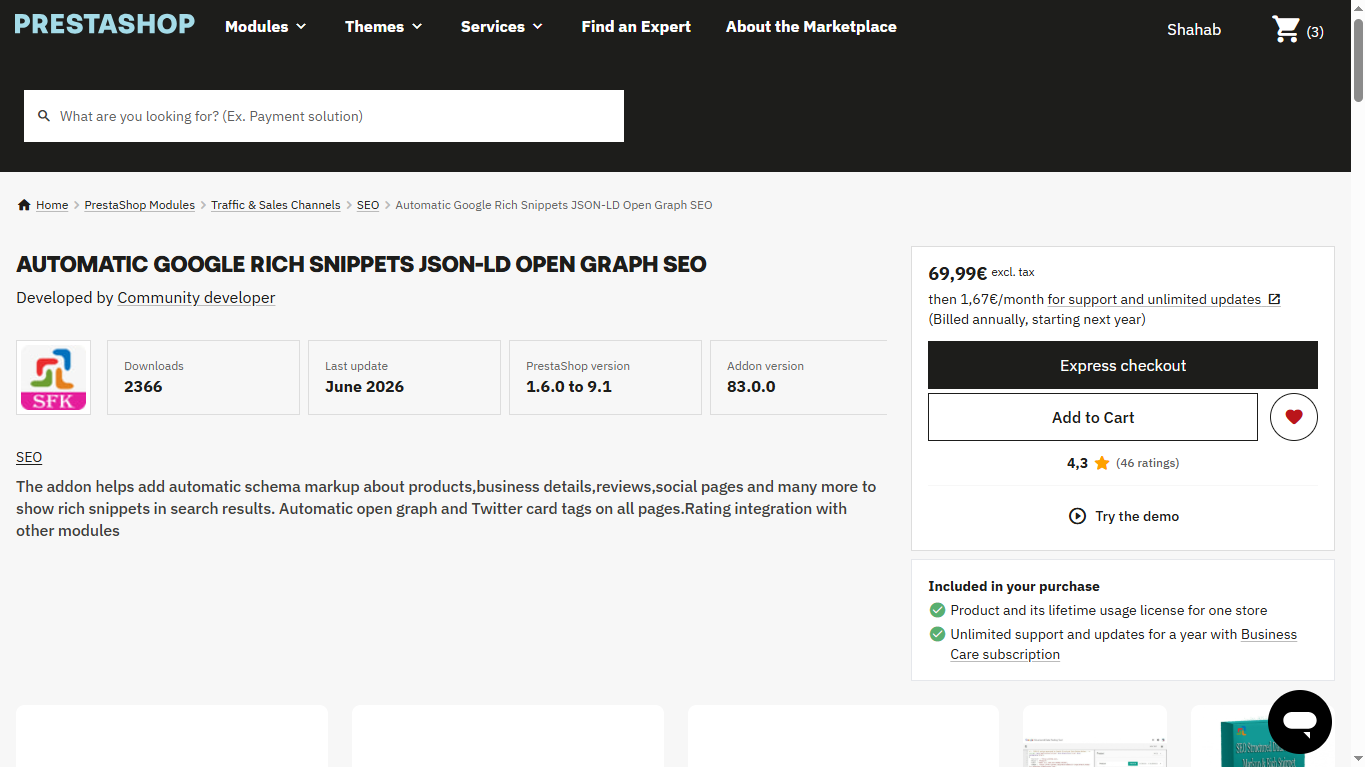Add to wishlist with heart icon
1365x767 pixels.
coord(1294,417)
